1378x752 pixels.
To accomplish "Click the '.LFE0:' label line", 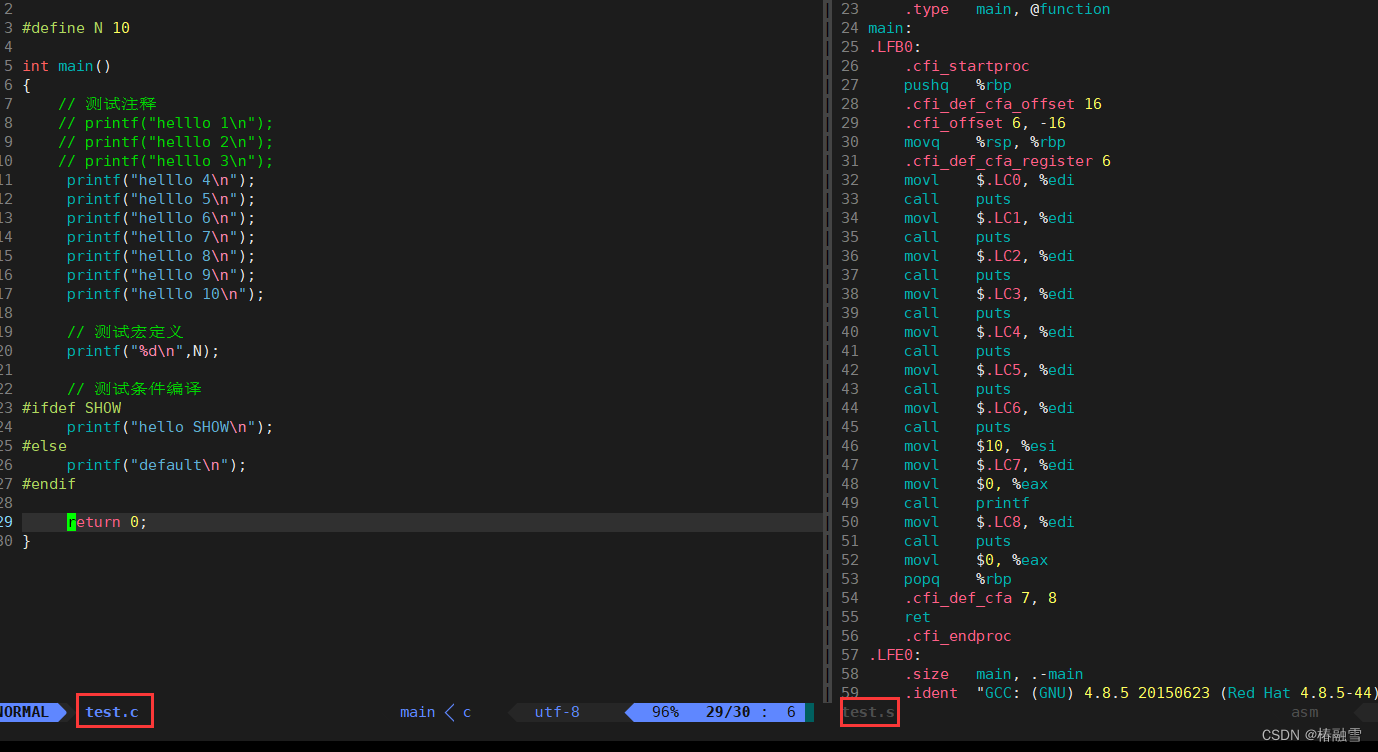I will tap(895, 655).
